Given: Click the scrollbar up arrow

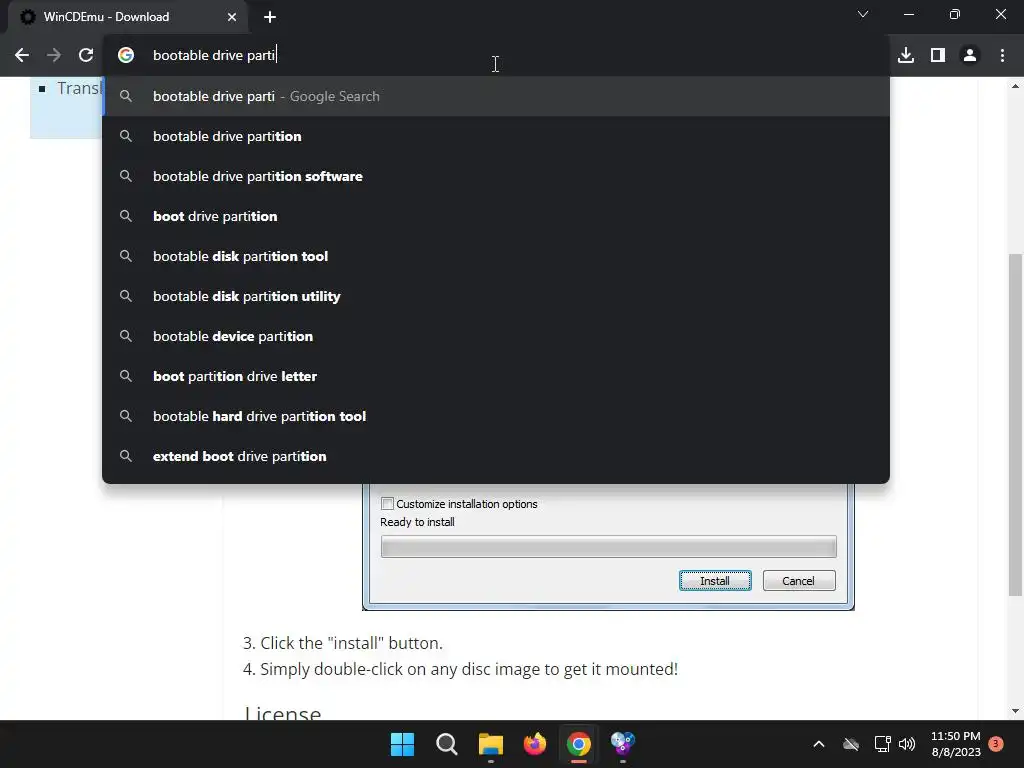Looking at the screenshot, I should click(1015, 86).
